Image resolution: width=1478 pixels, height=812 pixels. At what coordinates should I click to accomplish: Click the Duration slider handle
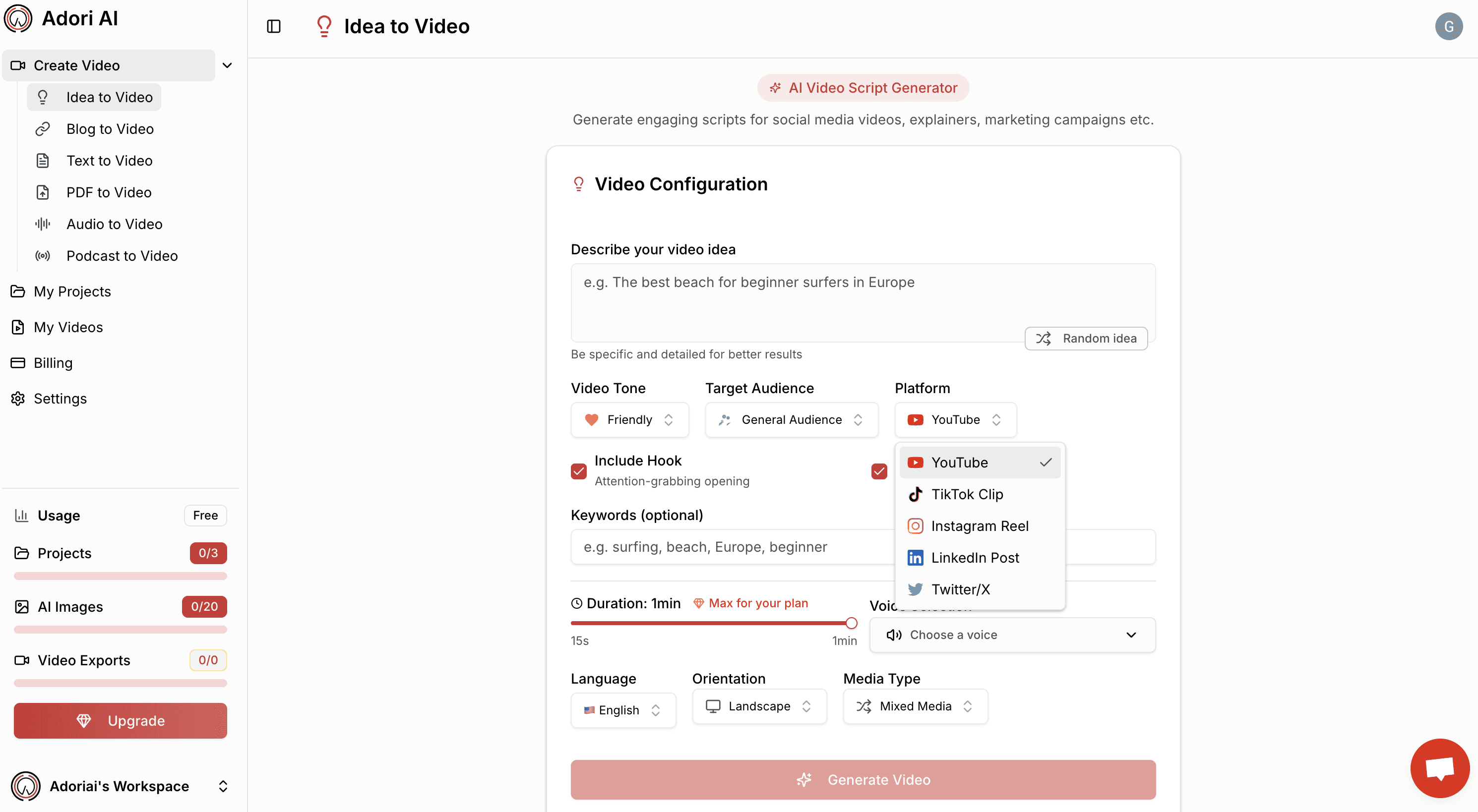(x=852, y=623)
